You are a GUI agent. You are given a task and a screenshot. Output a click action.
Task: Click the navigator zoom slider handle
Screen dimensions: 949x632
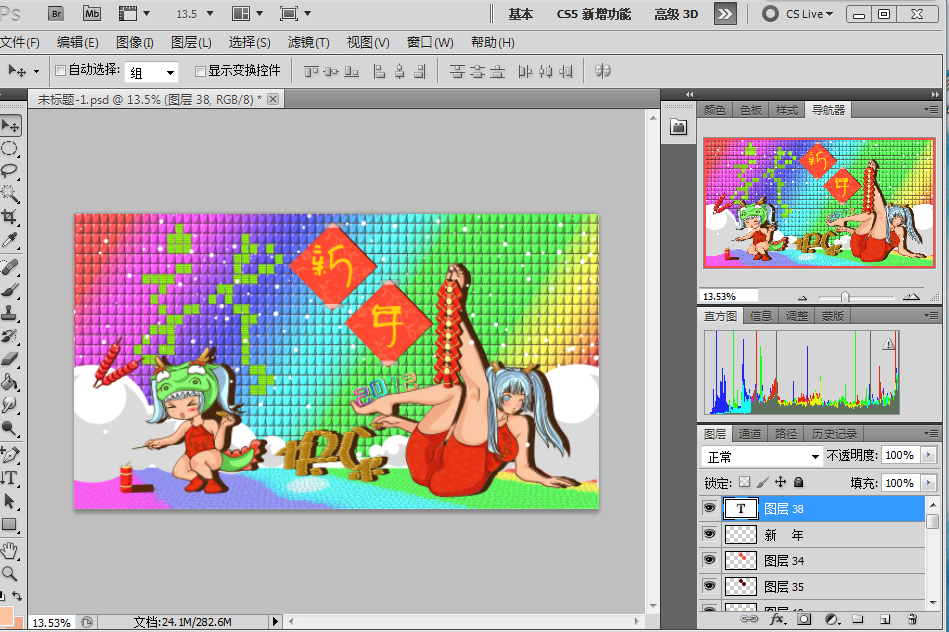[x=845, y=297]
